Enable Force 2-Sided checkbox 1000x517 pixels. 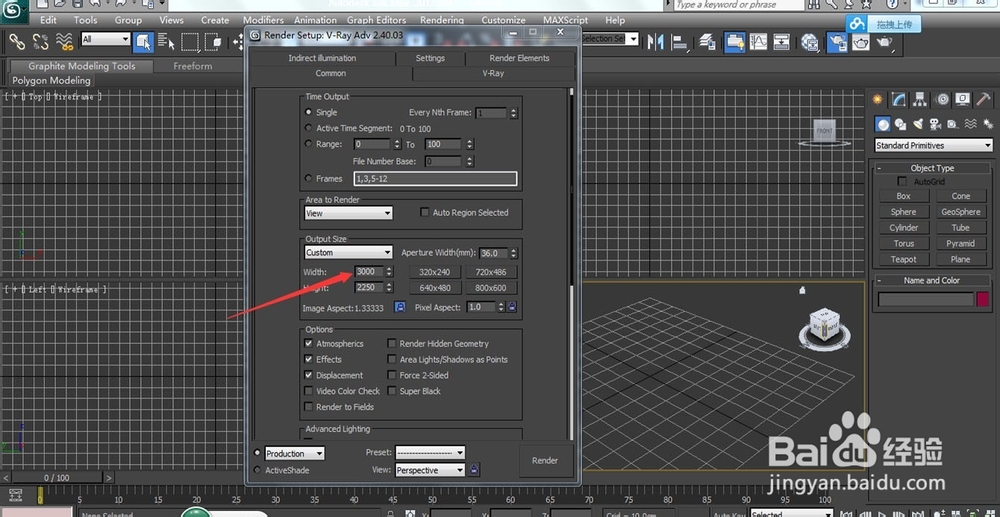click(x=392, y=375)
